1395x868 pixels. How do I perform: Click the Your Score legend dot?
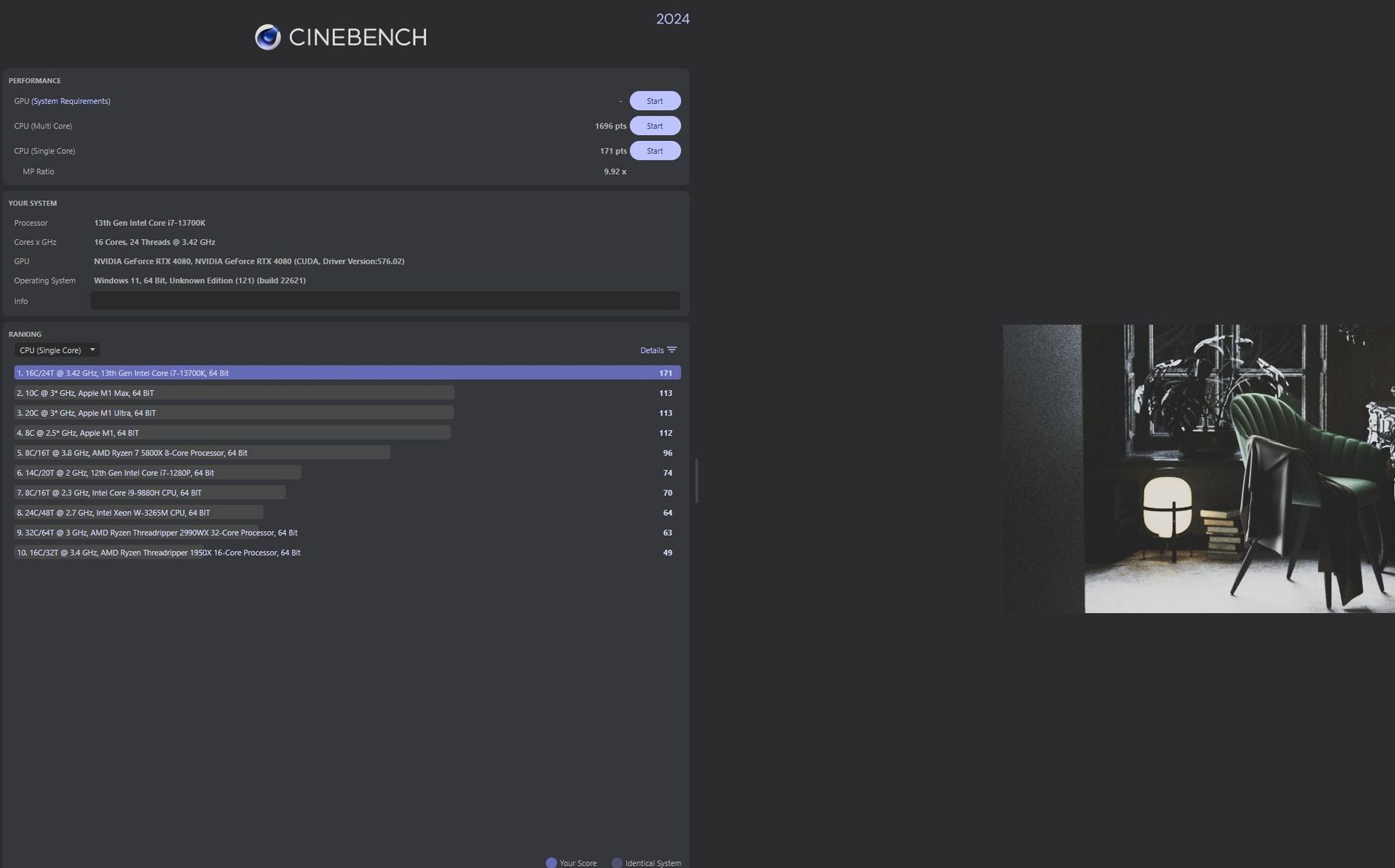(551, 863)
